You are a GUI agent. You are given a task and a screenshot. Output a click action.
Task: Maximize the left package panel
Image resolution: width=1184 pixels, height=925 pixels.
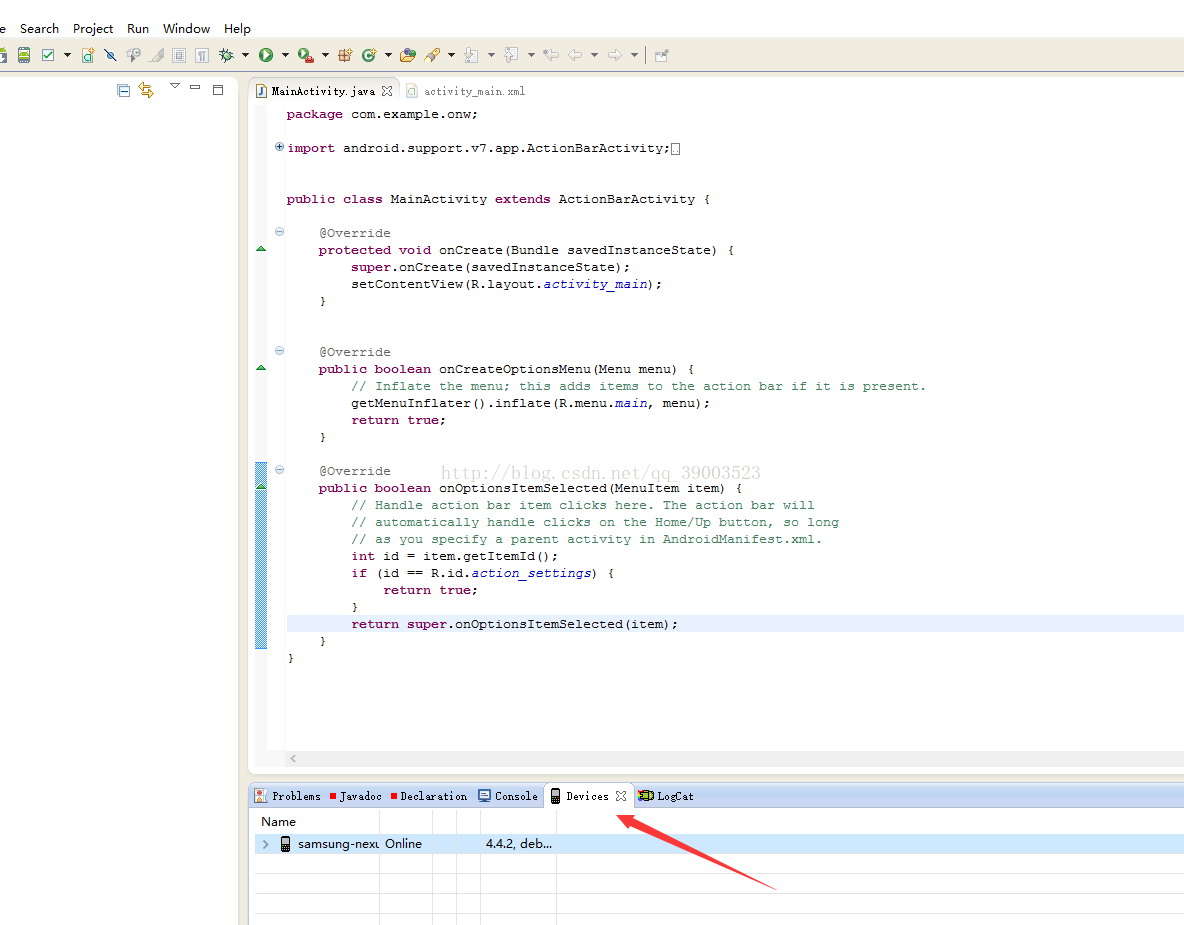[218, 90]
